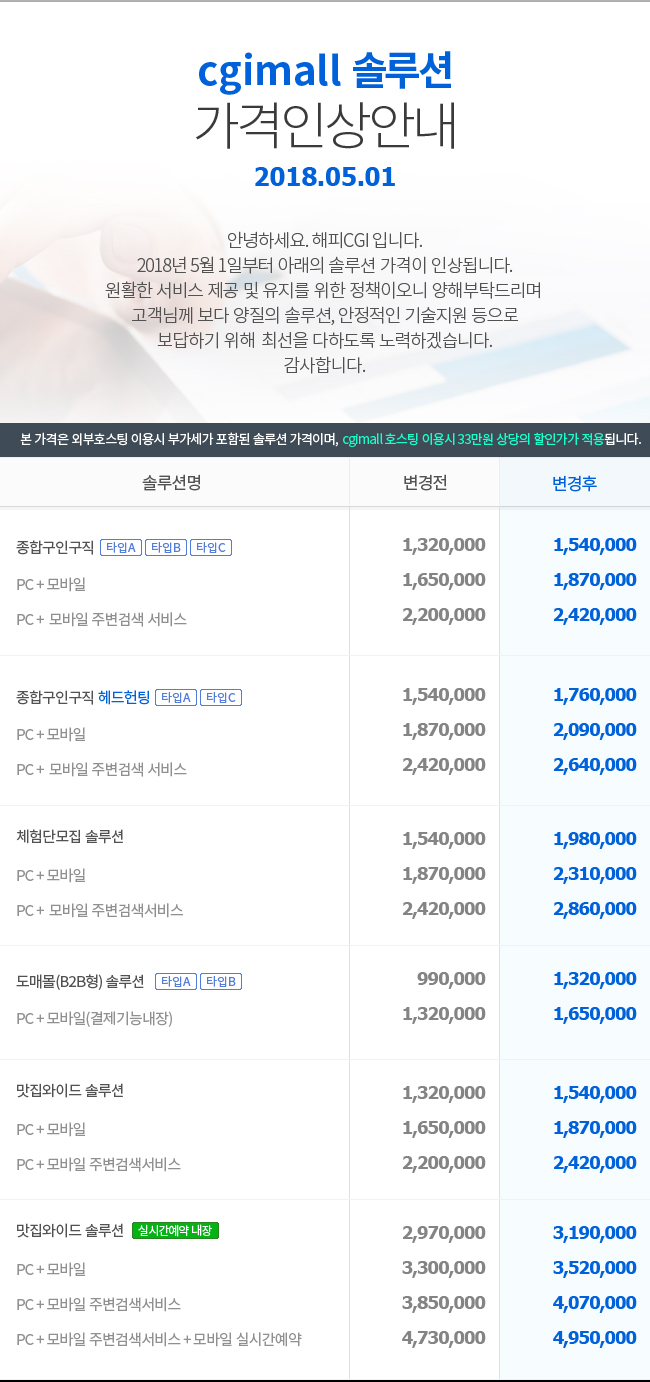Click the 변경후 column header
This screenshot has height=1382, width=650.
[x=574, y=483]
